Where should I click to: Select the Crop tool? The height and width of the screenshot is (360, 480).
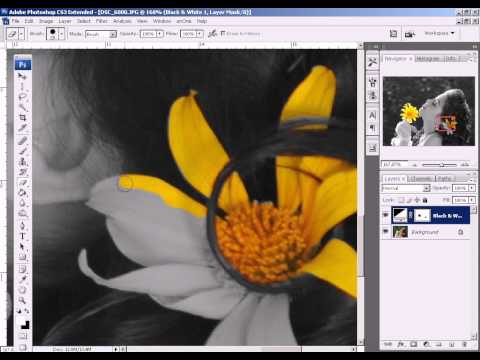(22, 117)
